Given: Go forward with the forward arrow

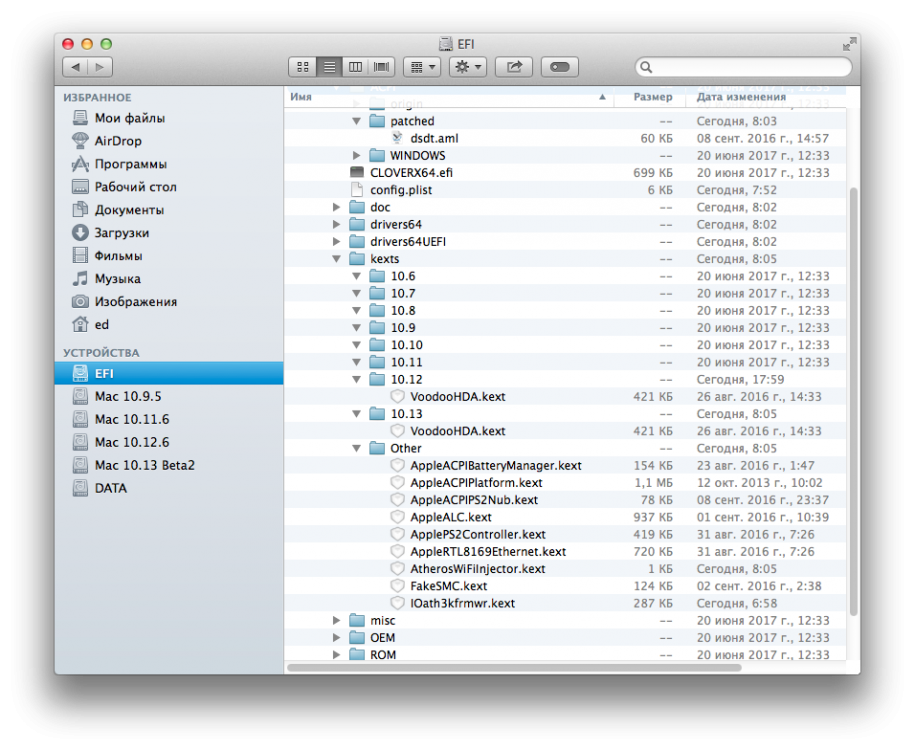Looking at the screenshot, I should point(100,67).
